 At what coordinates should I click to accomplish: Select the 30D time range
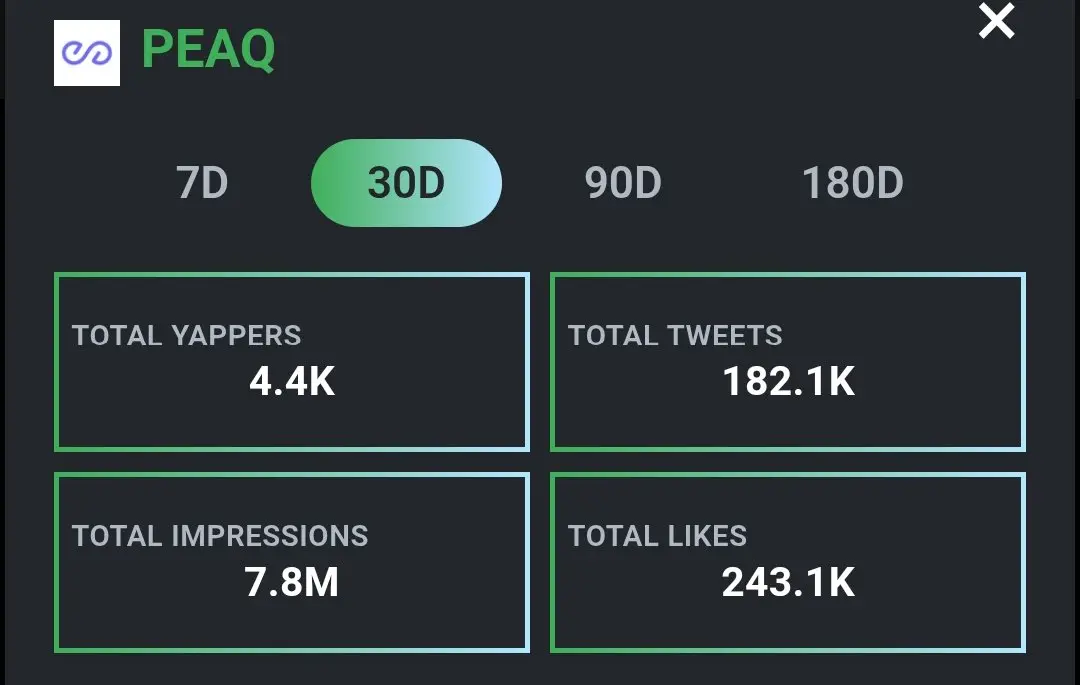coord(406,183)
